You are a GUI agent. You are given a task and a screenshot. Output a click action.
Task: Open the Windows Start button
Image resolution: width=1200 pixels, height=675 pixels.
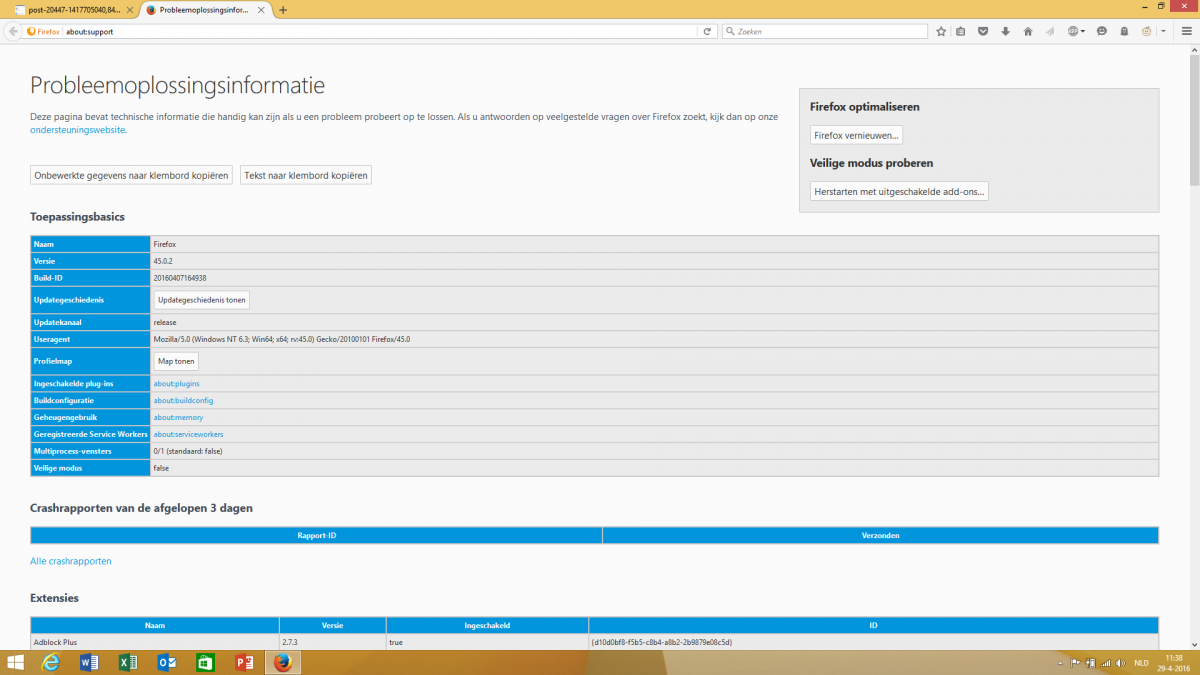(17, 662)
